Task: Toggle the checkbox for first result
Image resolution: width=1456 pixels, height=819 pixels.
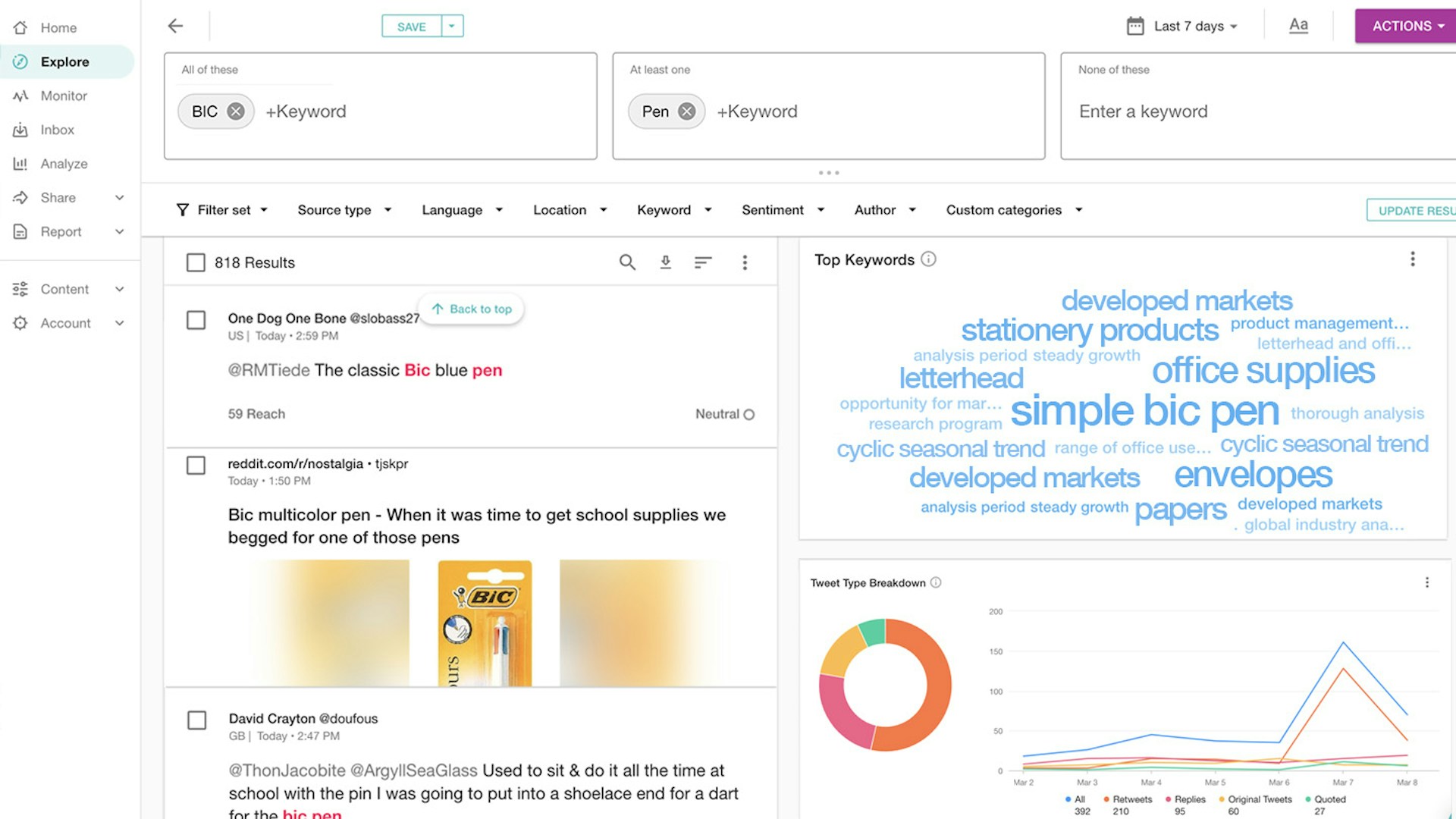Action: click(196, 318)
